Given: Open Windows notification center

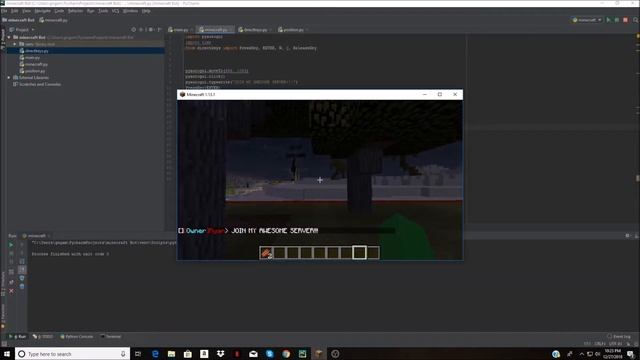Looking at the screenshot, I should 631,354.
